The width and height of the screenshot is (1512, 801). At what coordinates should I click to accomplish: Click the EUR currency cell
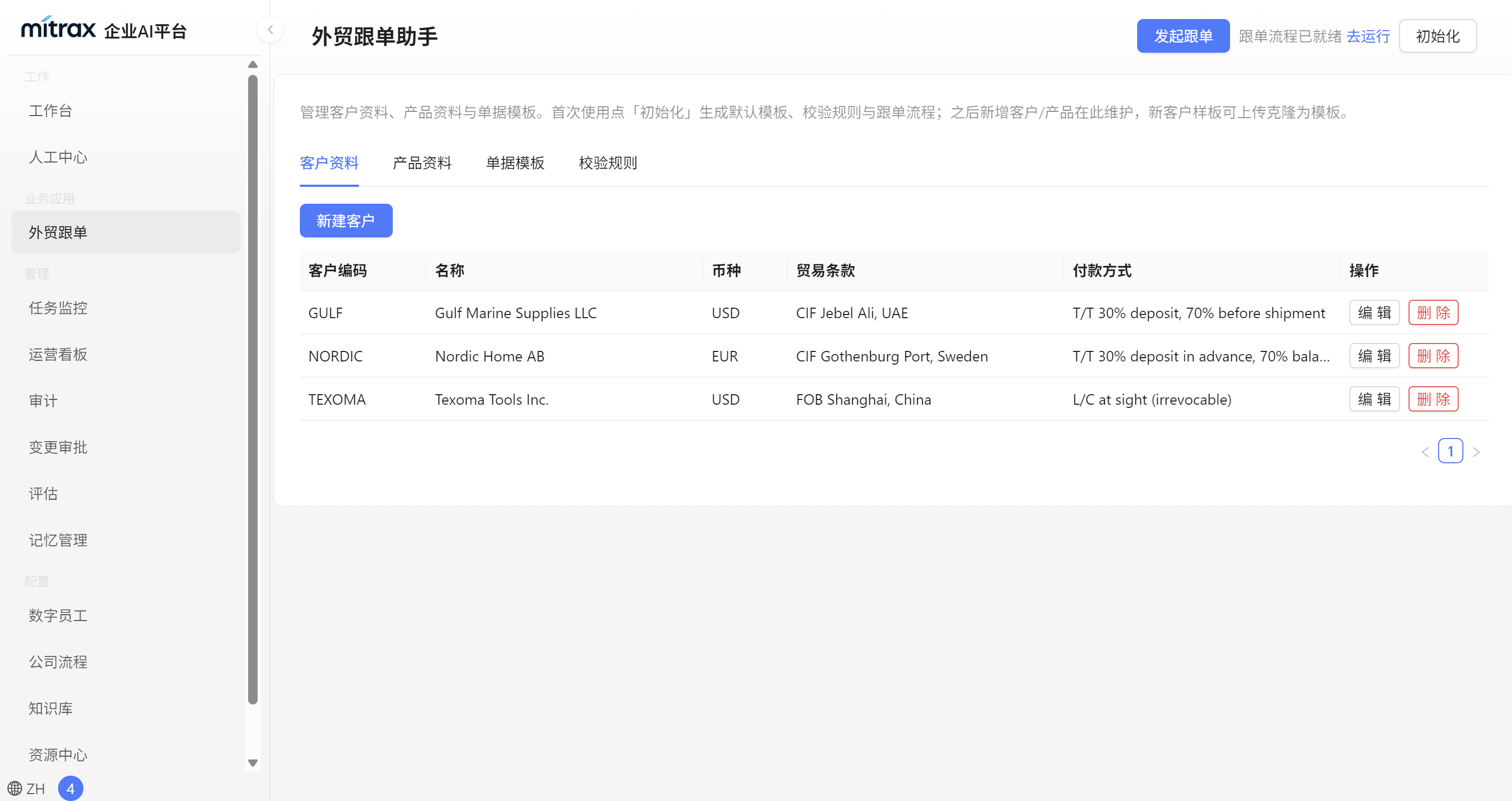(x=724, y=356)
